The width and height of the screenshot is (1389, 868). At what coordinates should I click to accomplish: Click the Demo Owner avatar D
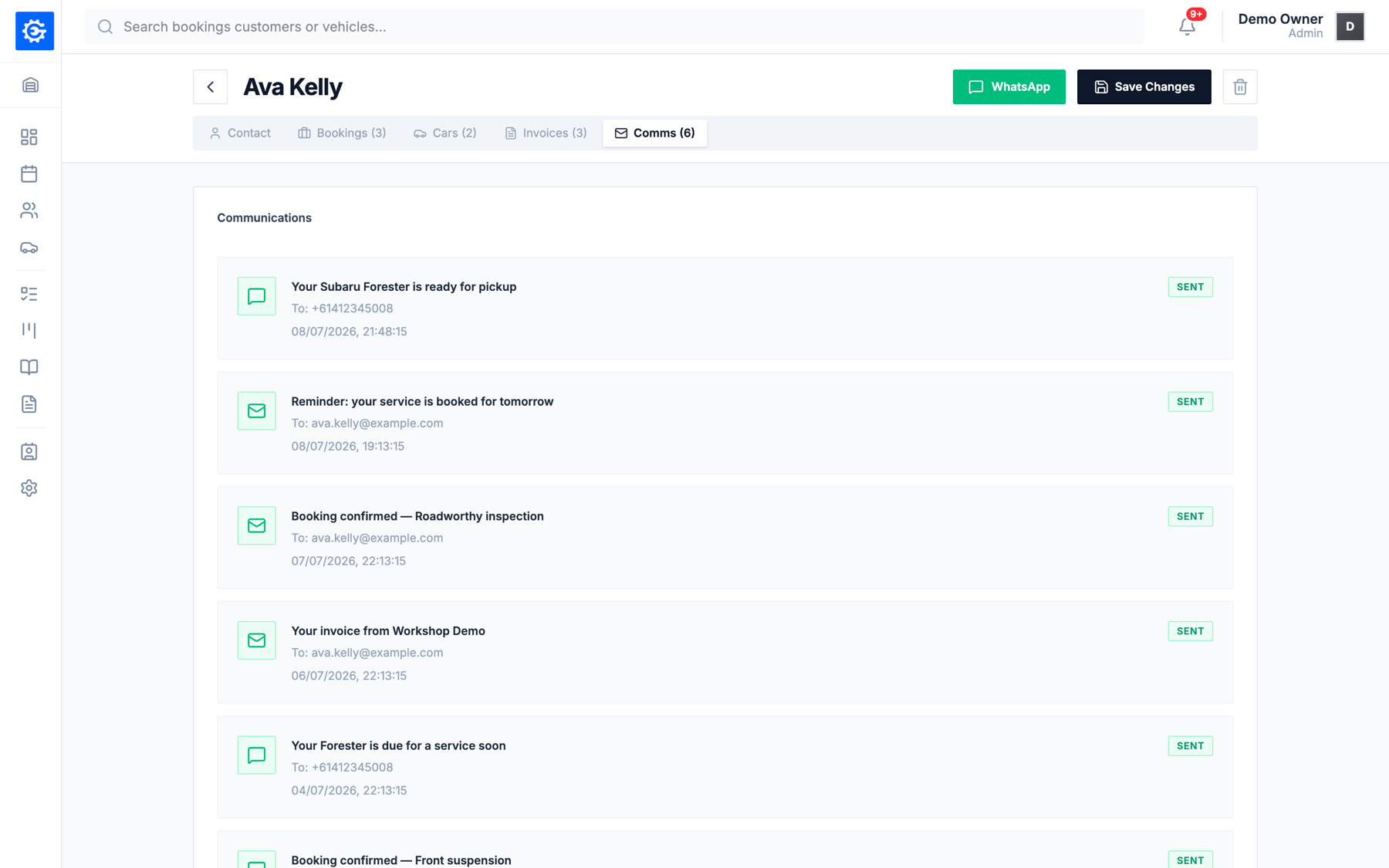click(x=1350, y=26)
